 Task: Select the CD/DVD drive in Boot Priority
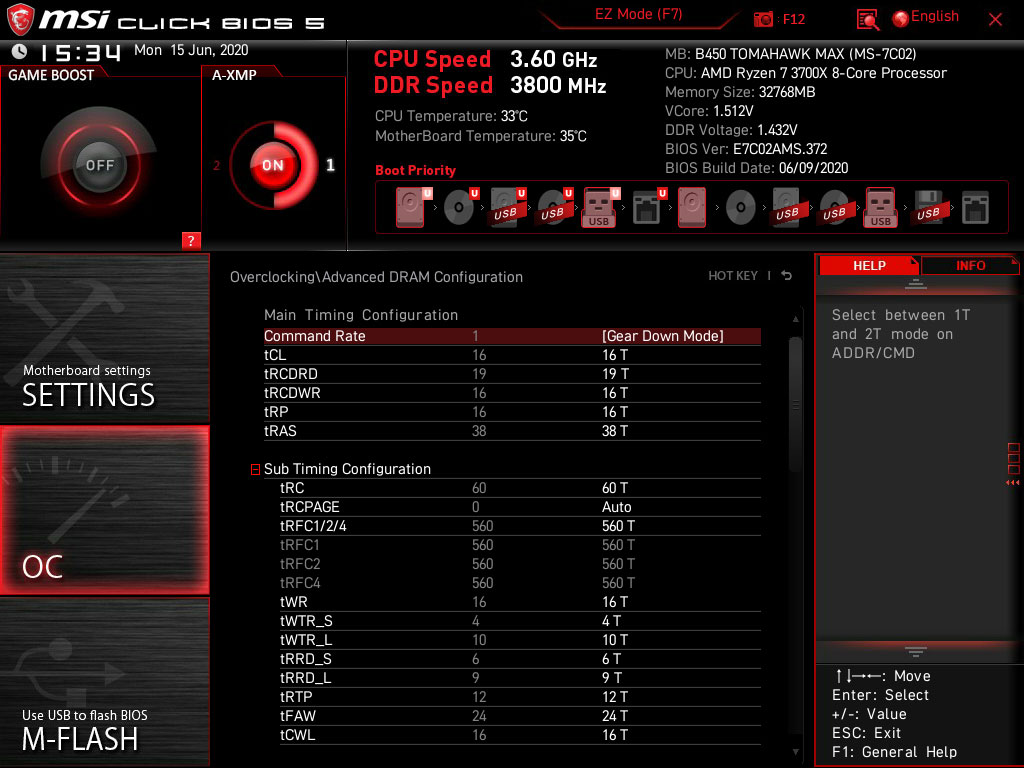pyautogui.click(x=460, y=207)
